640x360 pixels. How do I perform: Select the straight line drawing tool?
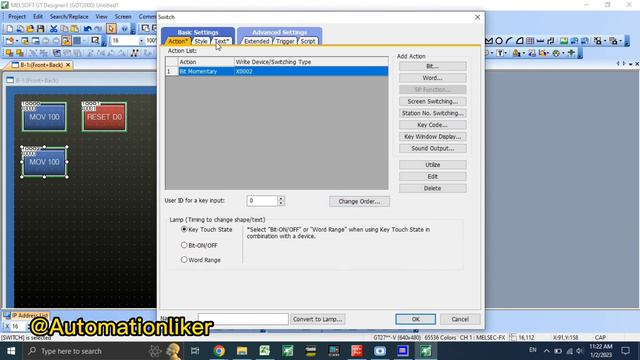(540, 41)
